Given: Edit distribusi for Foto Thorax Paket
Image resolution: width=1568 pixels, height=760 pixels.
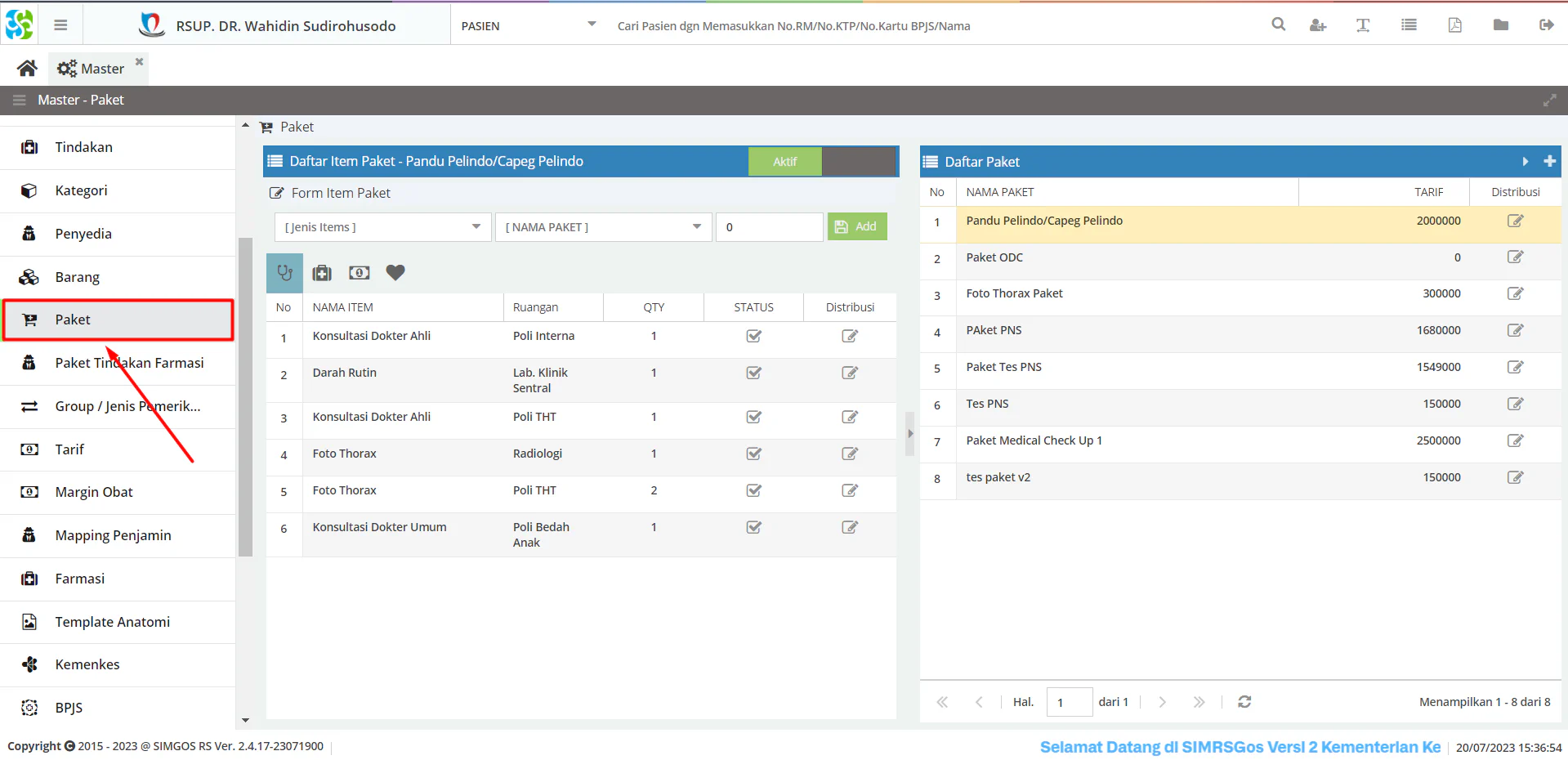Looking at the screenshot, I should (1515, 294).
